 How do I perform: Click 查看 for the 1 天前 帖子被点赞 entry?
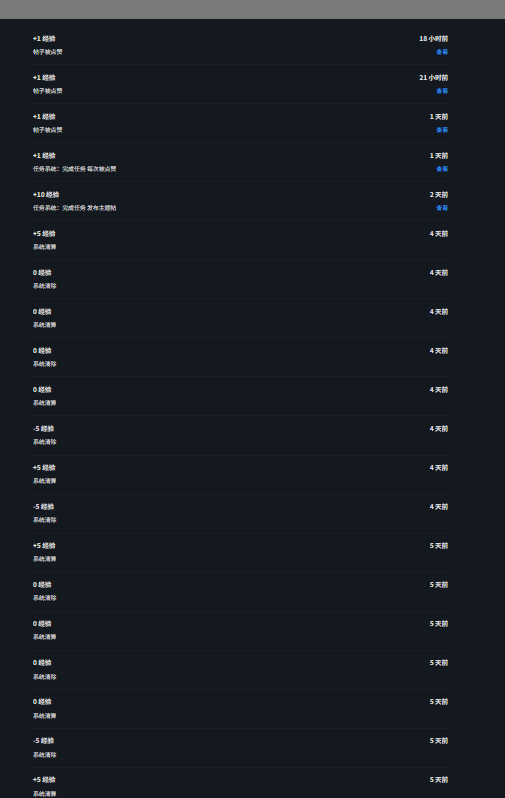pyautogui.click(x=442, y=130)
